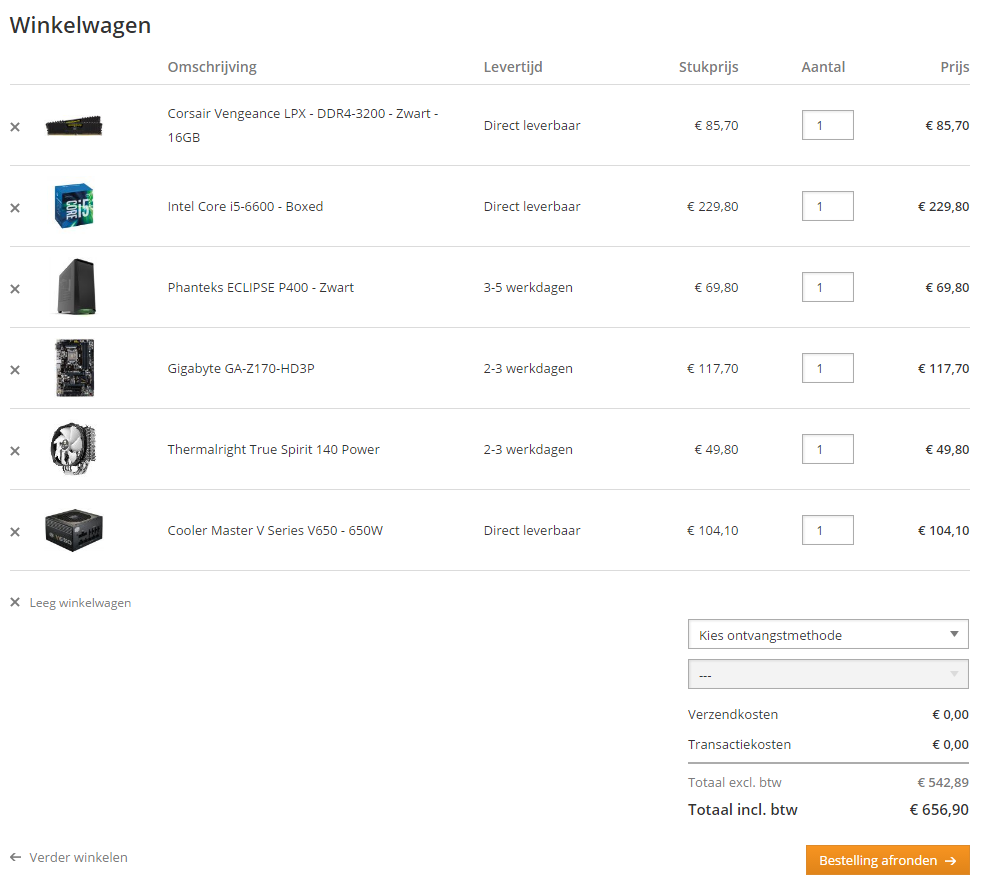This screenshot has height=878, width=991.
Task: Click the Totaal excl. btw amount € 542,89
Action: (942, 783)
